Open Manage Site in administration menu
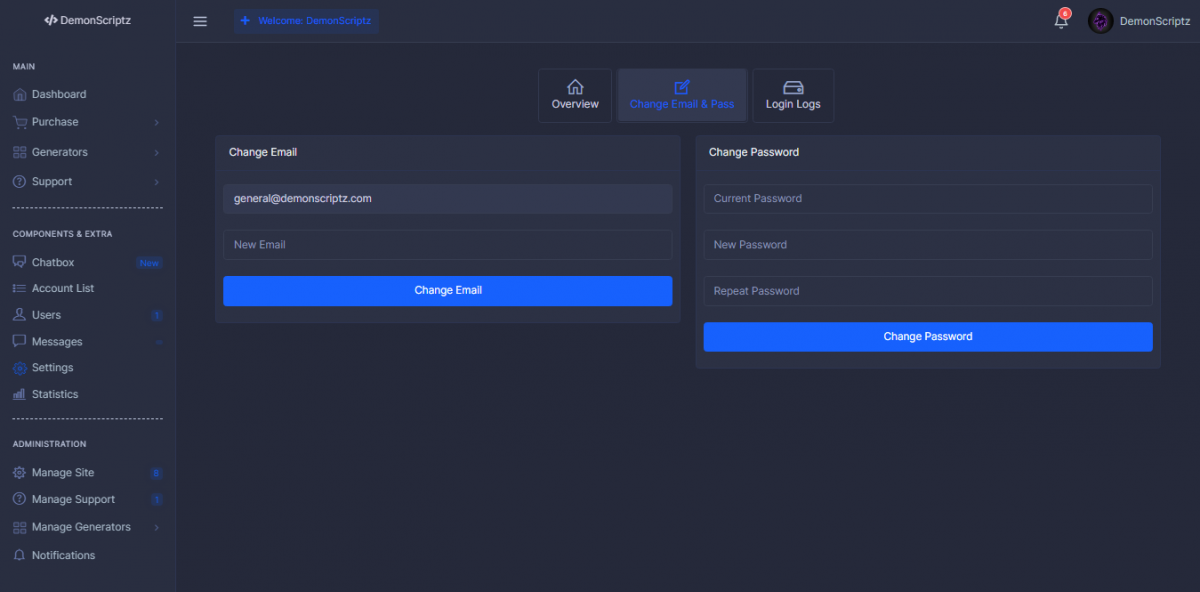Screen dimensions: 1200x592 (x=63, y=473)
